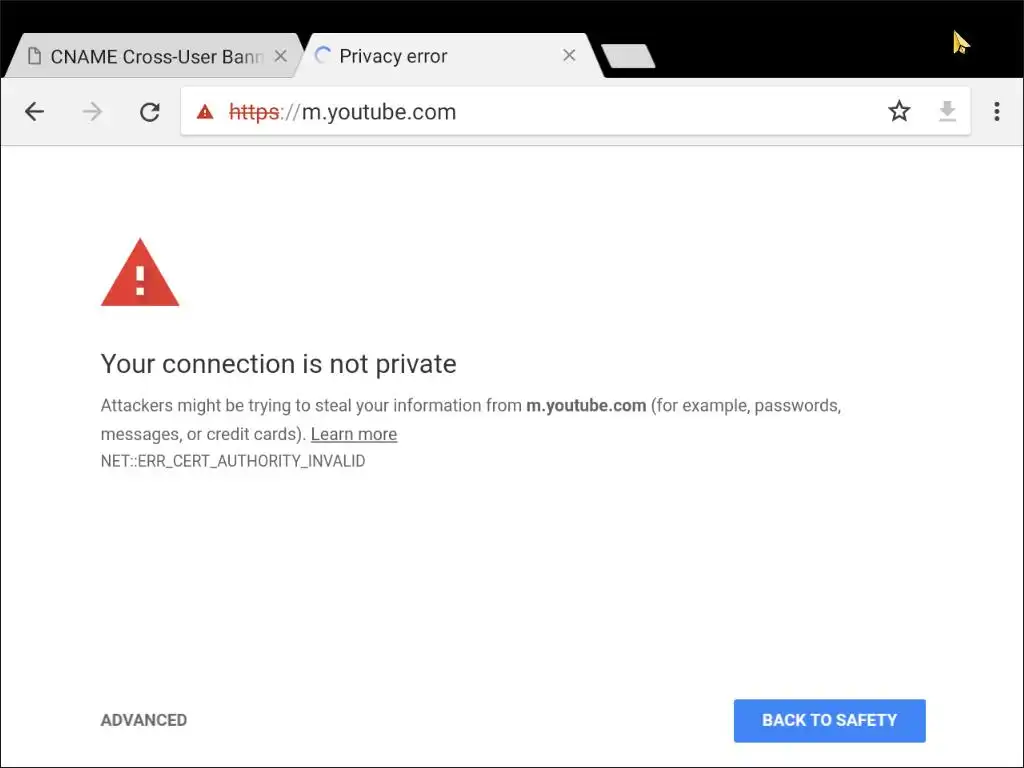1024x768 pixels.
Task: Close the CNAME Cross-User tab
Action: click(x=281, y=56)
